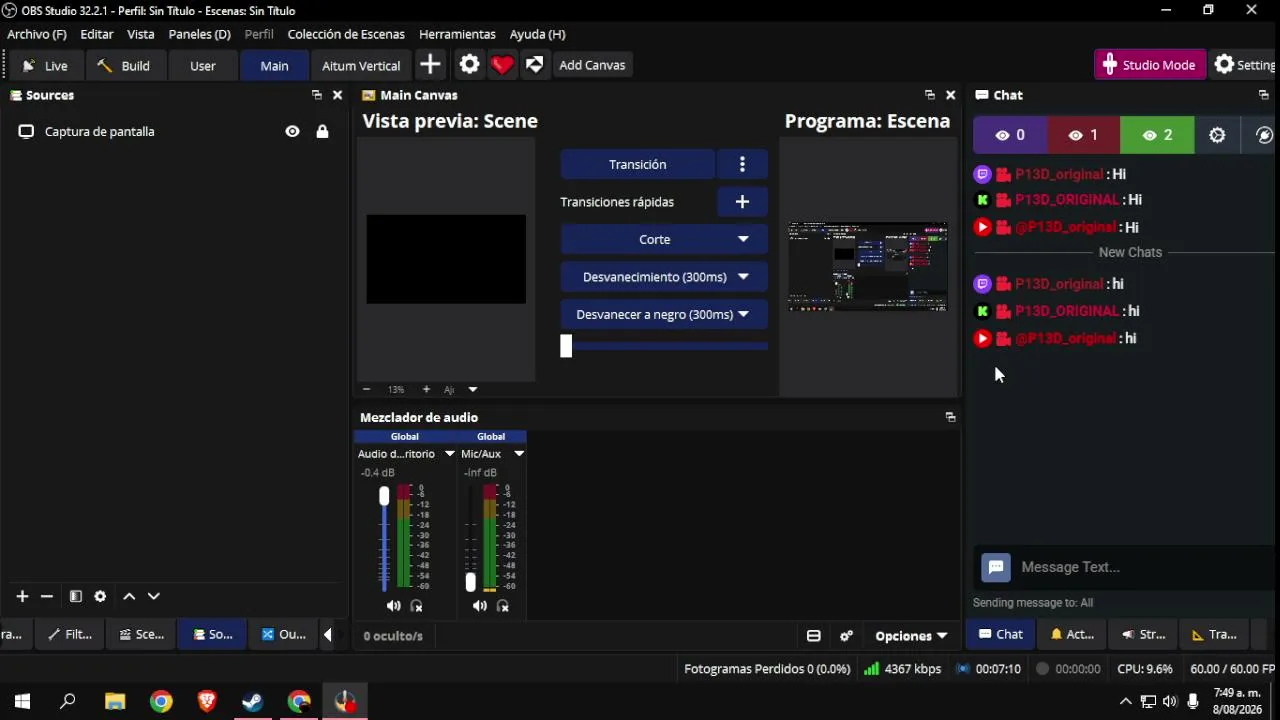Viewport: 1280px width, 720px height.
Task: Toggle green Kick viewer count filter
Action: (x=1157, y=135)
